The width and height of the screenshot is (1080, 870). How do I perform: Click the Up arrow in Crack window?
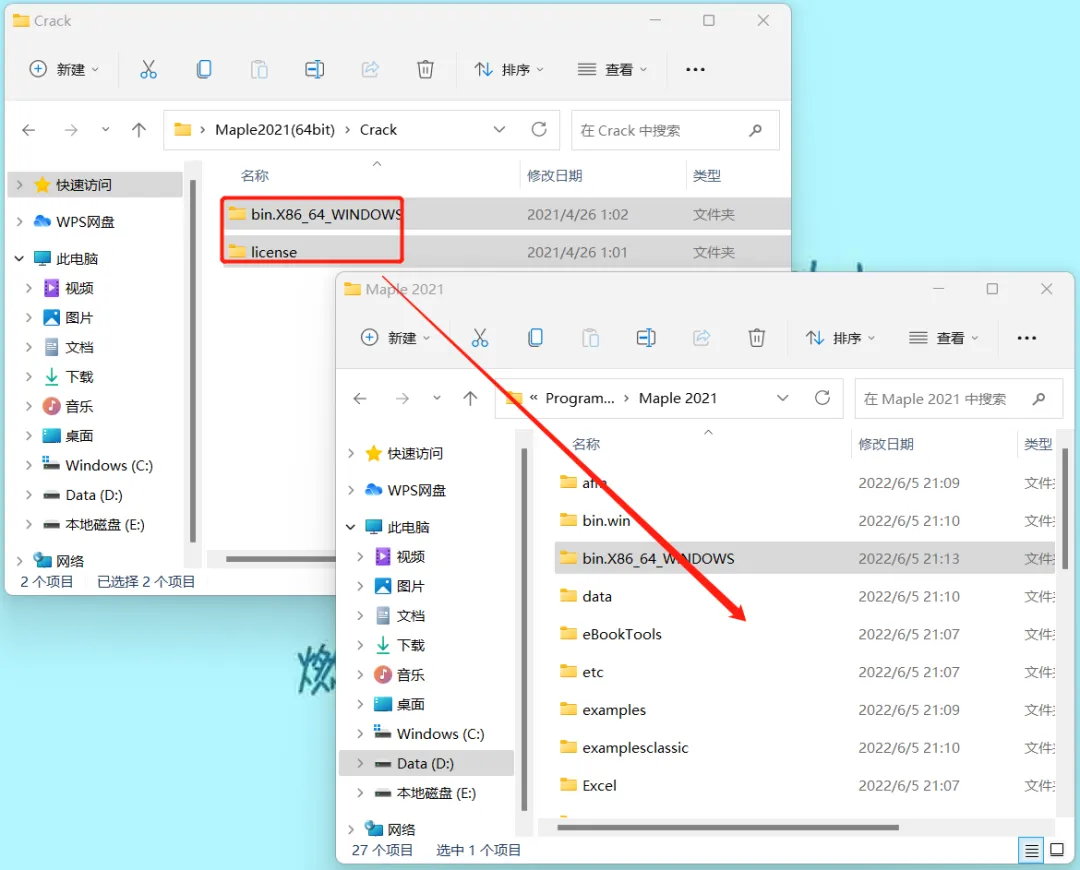(x=139, y=130)
